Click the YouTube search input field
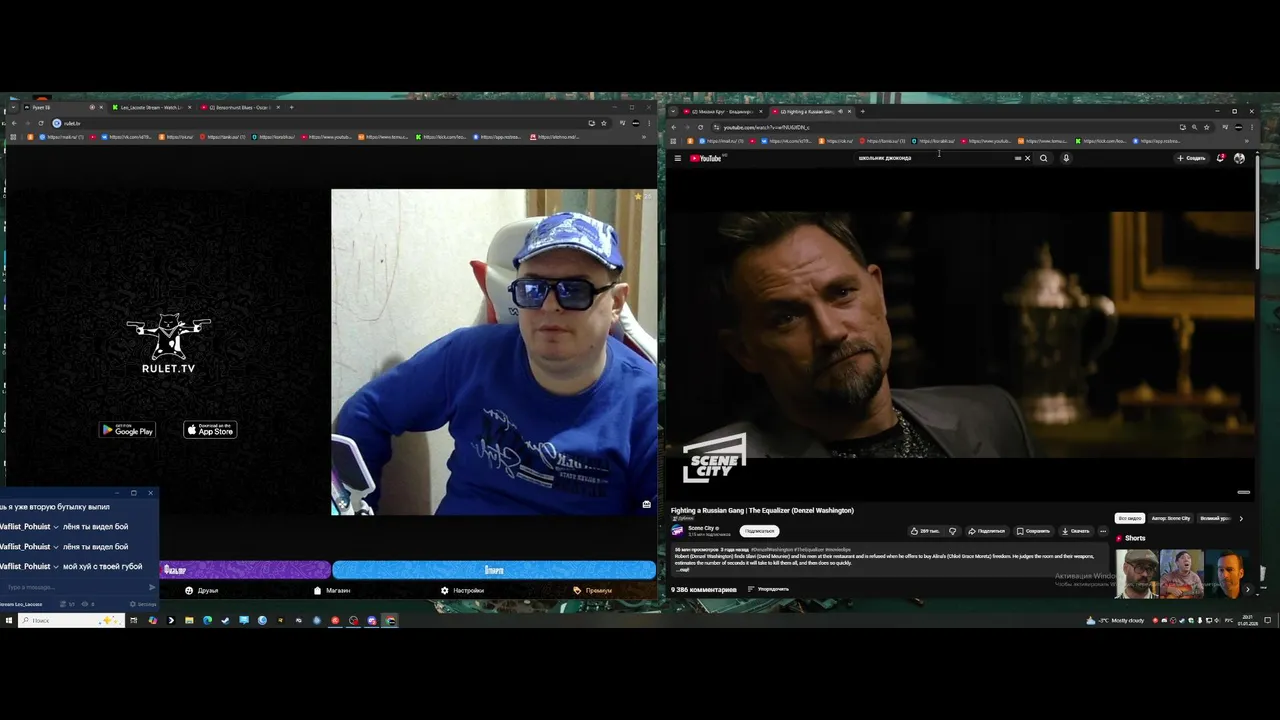Viewport: 1280px width, 720px height. (x=935, y=158)
